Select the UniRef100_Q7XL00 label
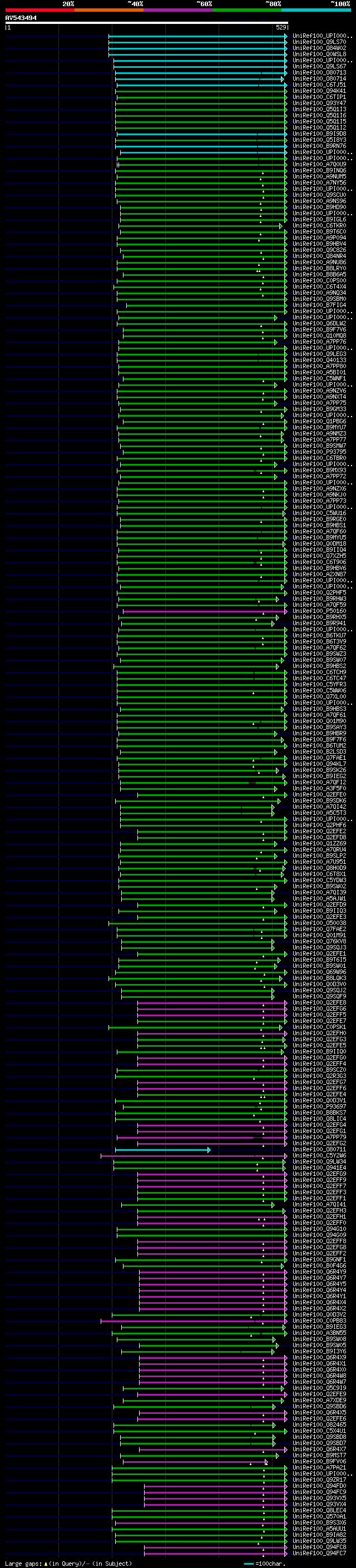Viewport: 356px width, 1568px height. coord(319,697)
